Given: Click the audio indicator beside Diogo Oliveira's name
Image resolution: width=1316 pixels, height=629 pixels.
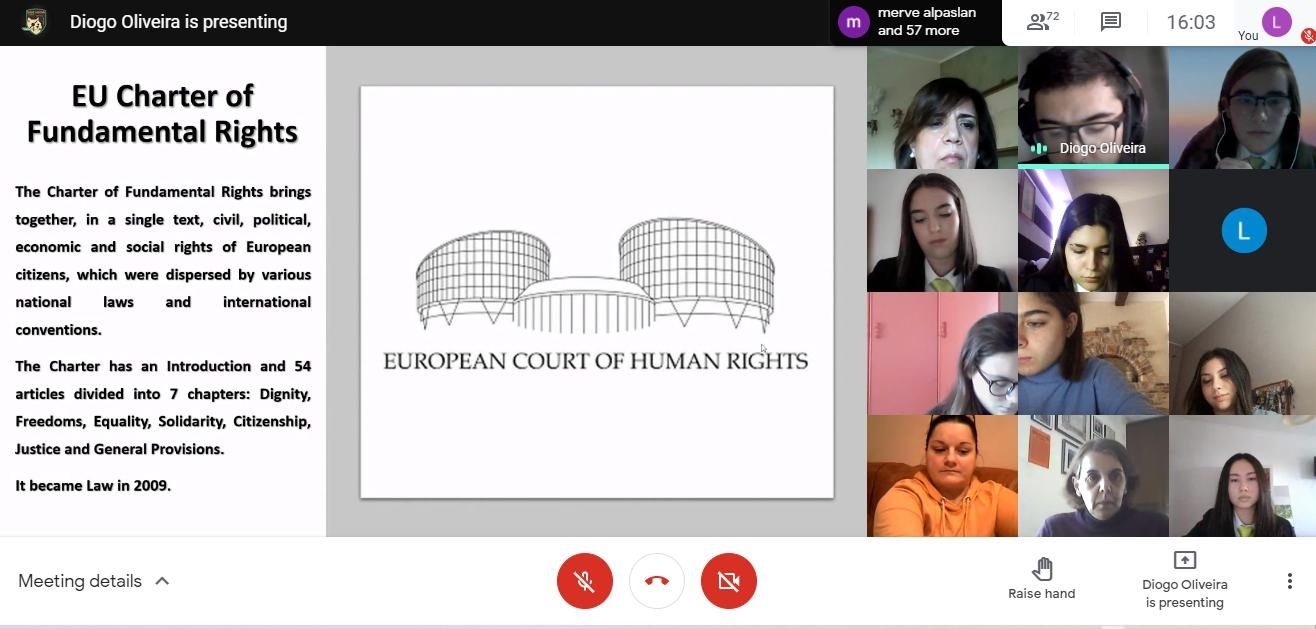Looking at the screenshot, I should click(1039, 148).
